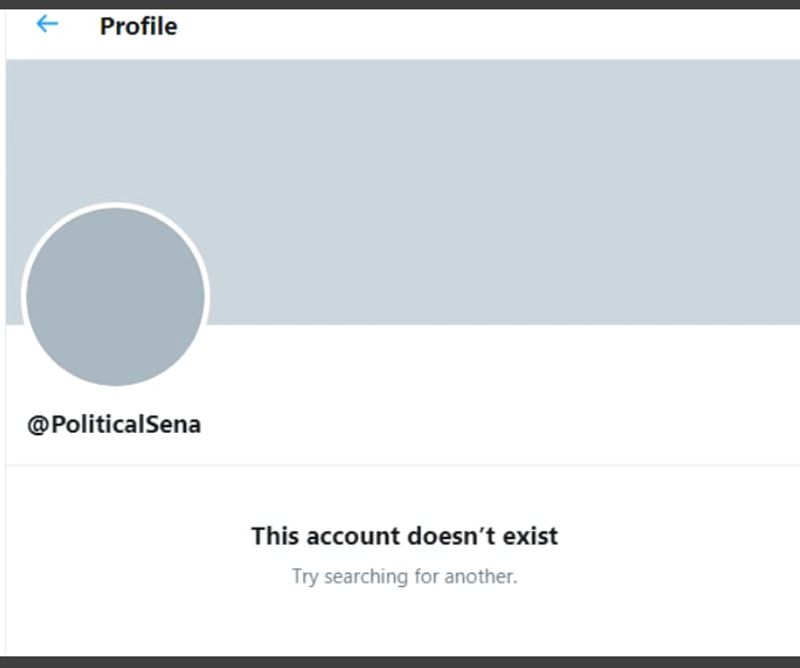Click the dark strip at window bottom
The height and width of the screenshot is (668, 800).
[400, 662]
